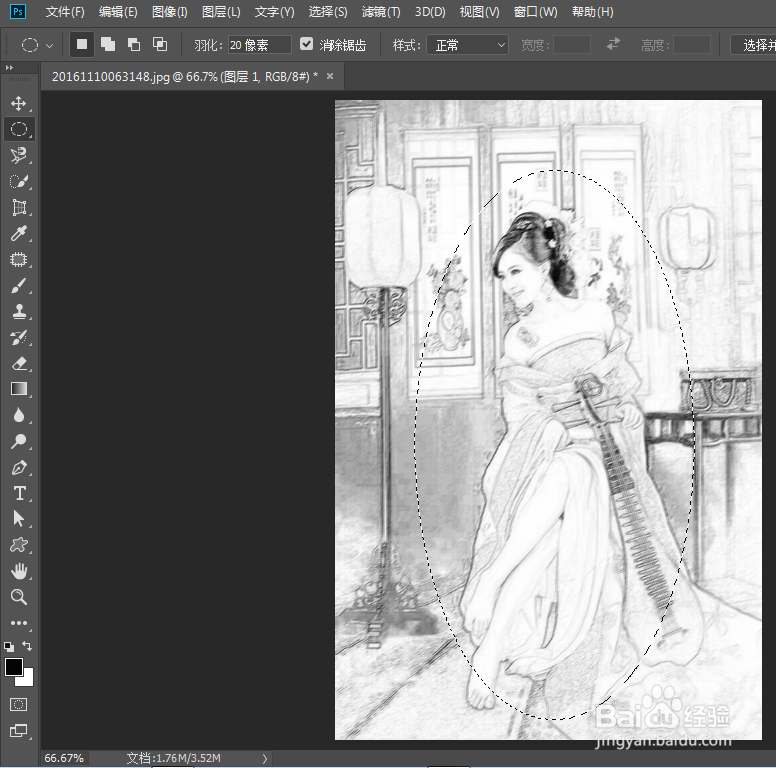Swap foreground and background colors
The image size is (776, 768).
tap(27, 646)
